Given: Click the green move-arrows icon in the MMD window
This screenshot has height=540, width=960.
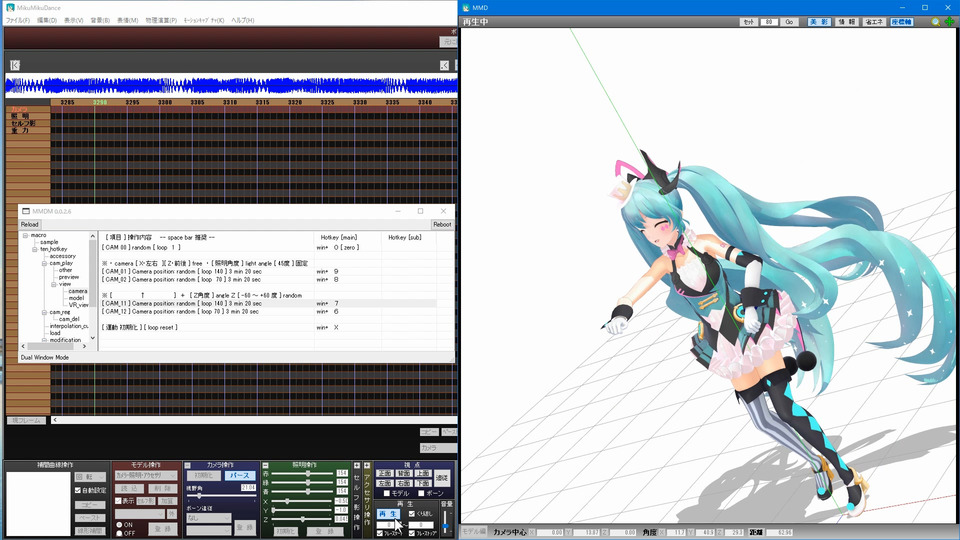Looking at the screenshot, I should coord(949,21).
